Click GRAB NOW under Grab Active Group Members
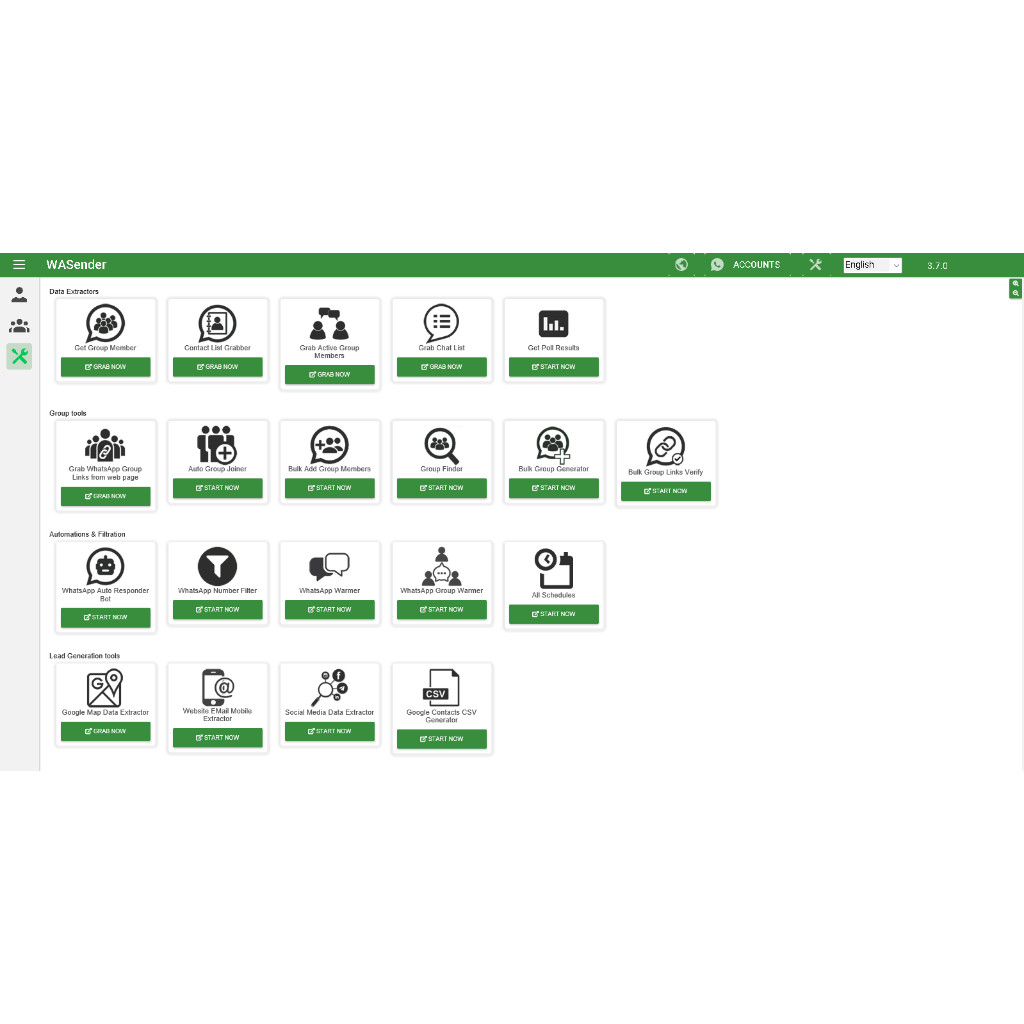 (329, 374)
